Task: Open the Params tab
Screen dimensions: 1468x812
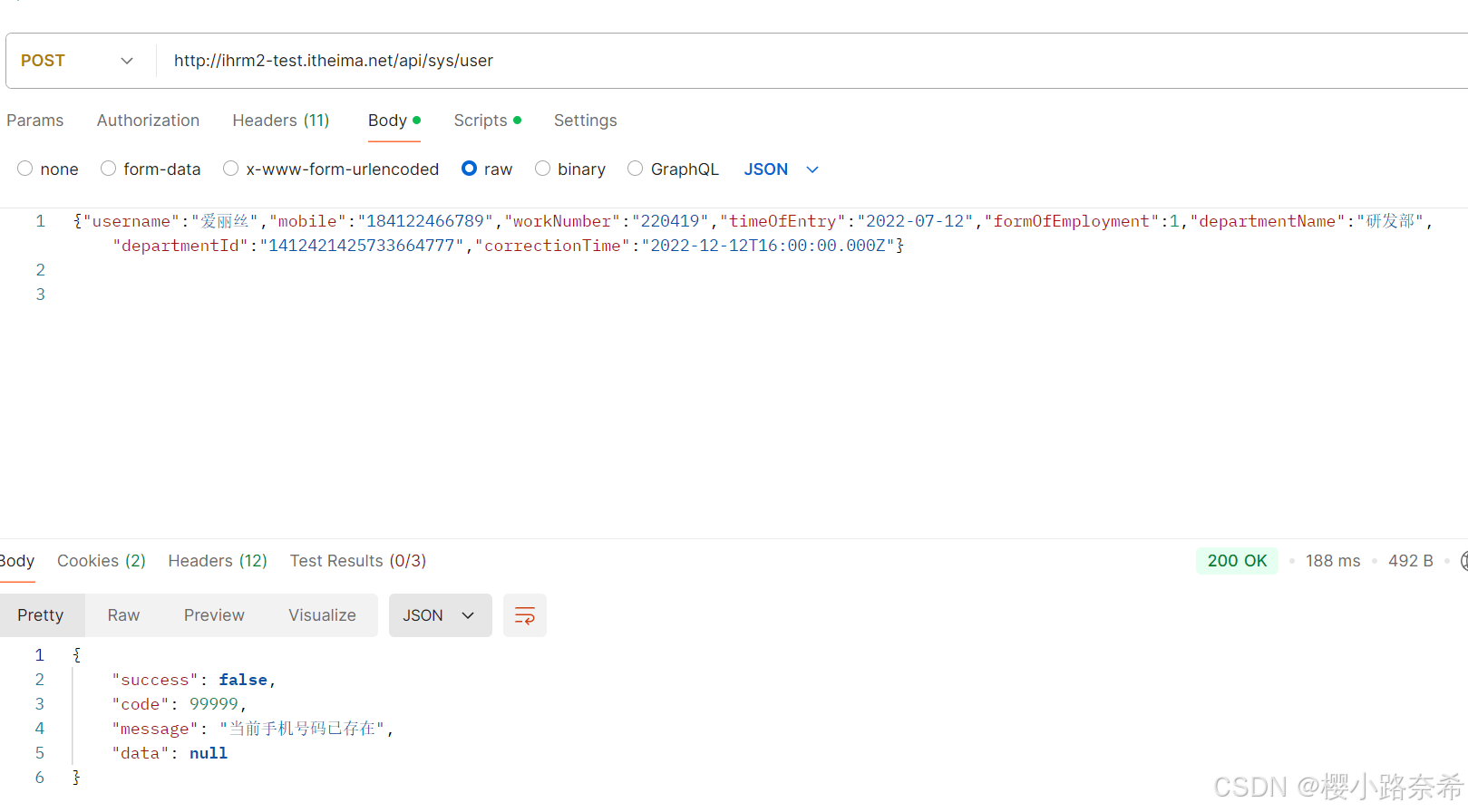Action: (35, 121)
